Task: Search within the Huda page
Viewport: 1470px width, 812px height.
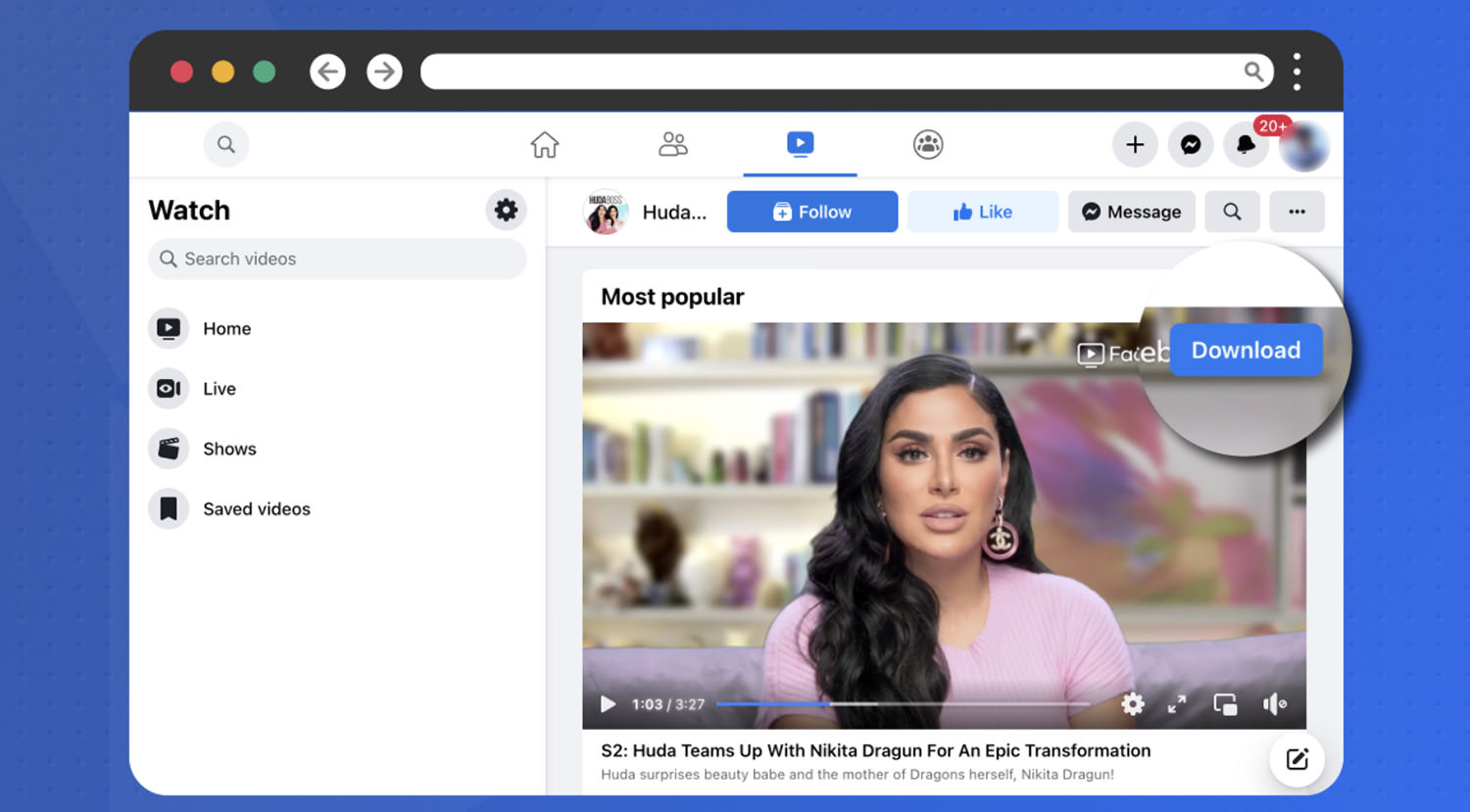Action: (x=1232, y=212)
